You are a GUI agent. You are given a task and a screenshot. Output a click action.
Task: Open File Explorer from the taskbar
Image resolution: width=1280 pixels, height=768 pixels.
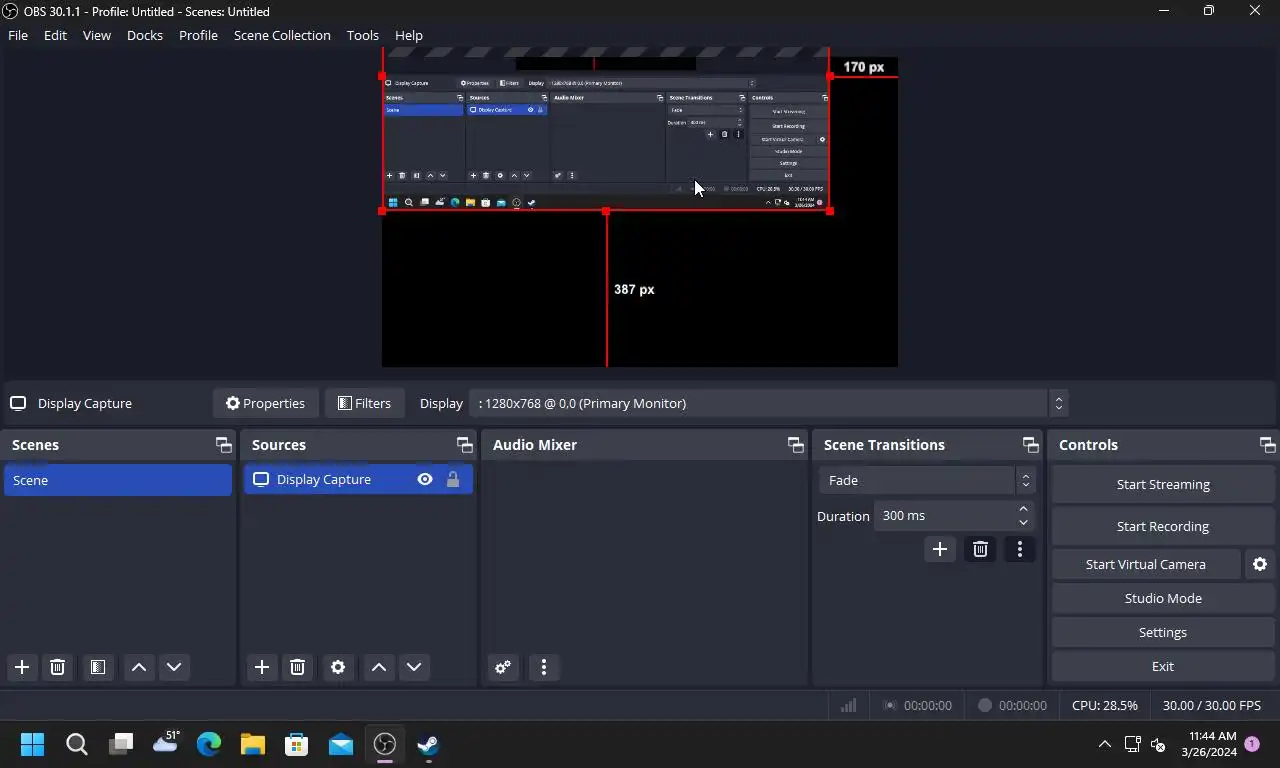tap(252, 744)
